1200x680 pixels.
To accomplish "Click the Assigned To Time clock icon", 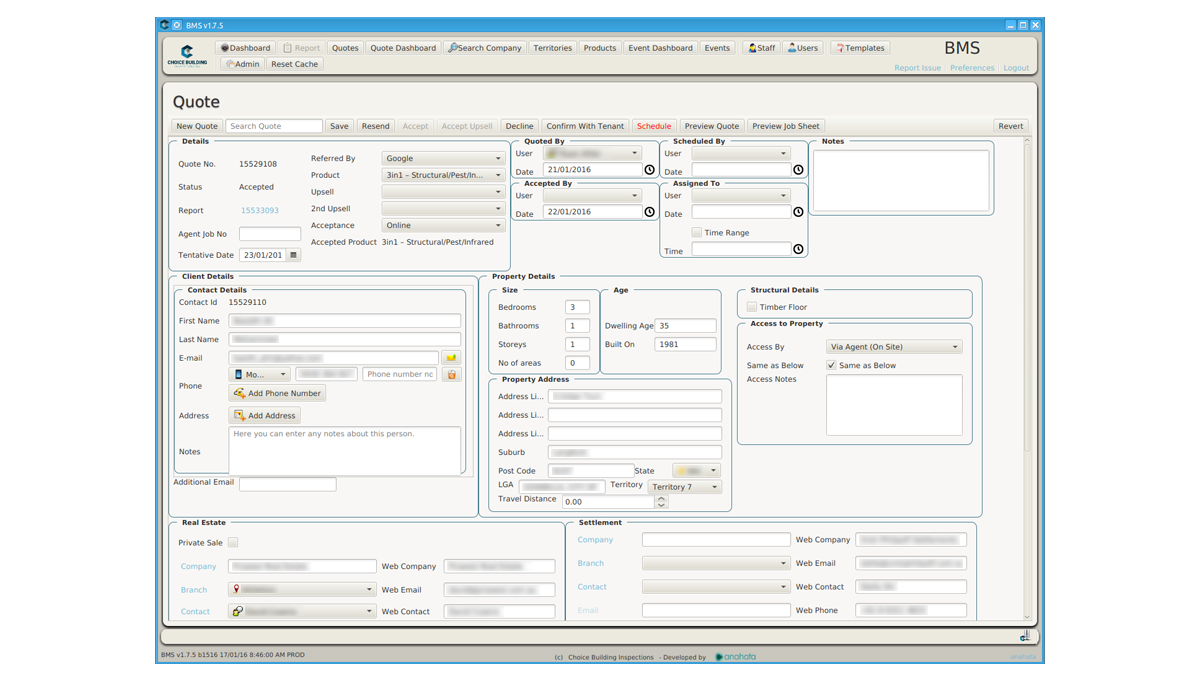I will click(x=798, y=249).
